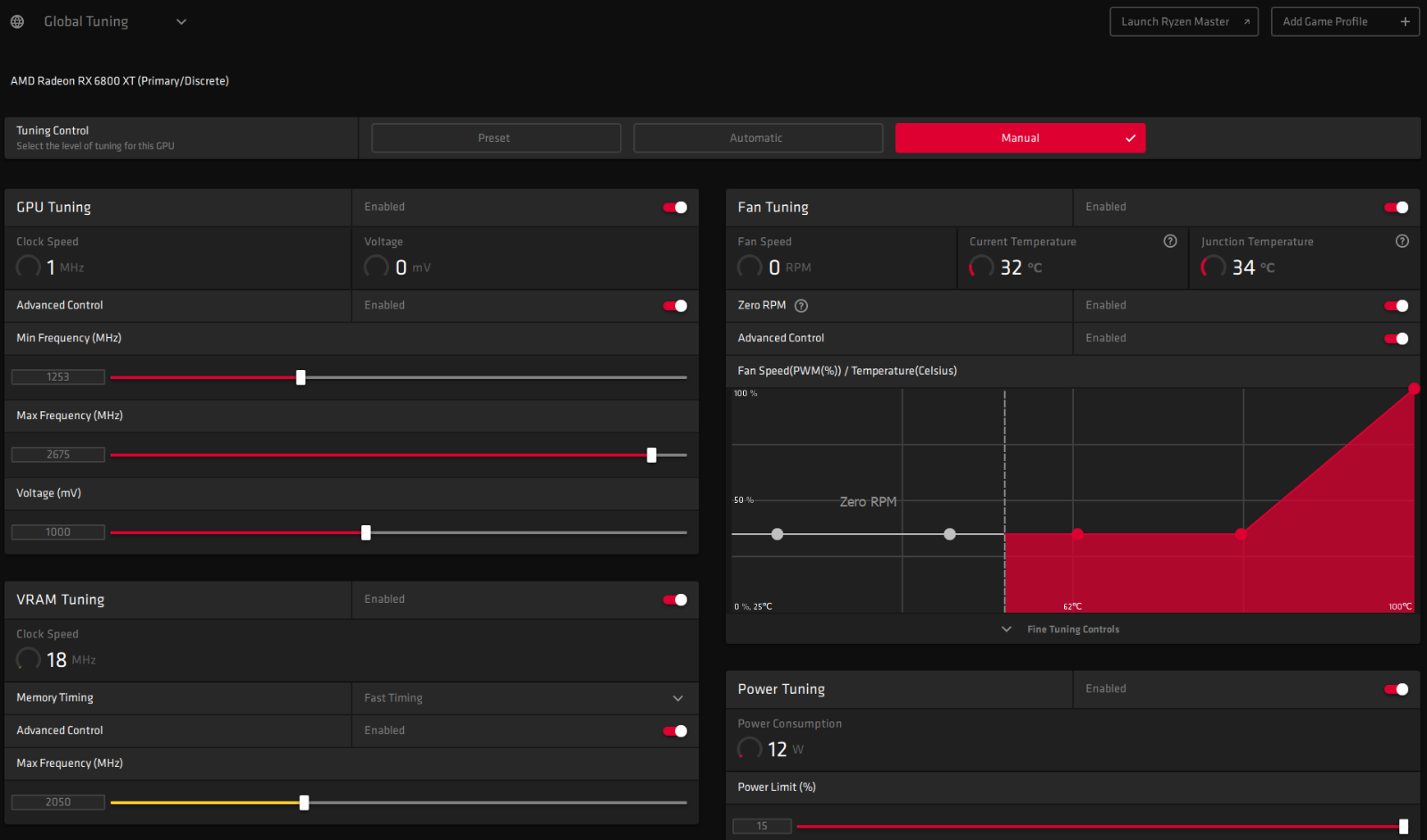
Task: Click the VRAM Clock Speed gauge icon
Action: pyautogui.click(x=29, y=659)
